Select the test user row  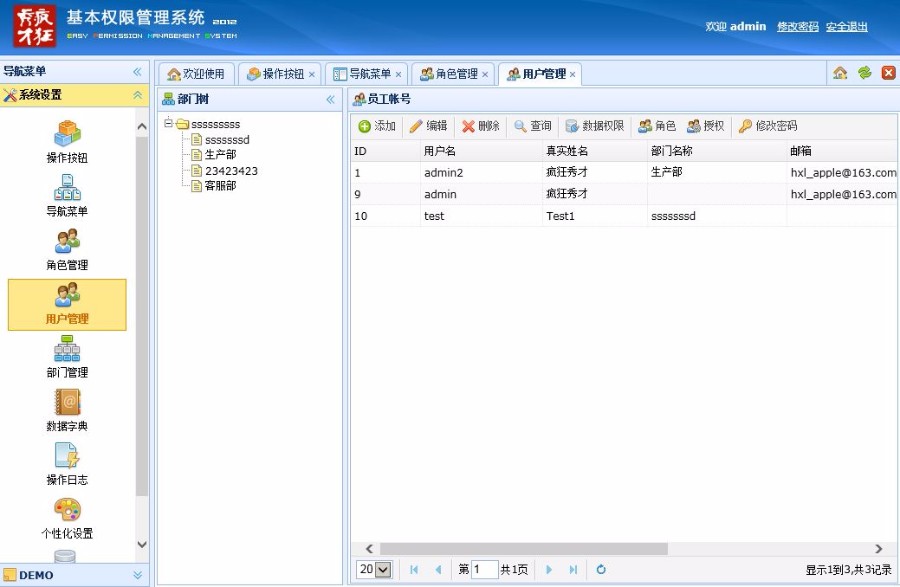(624, 216)
